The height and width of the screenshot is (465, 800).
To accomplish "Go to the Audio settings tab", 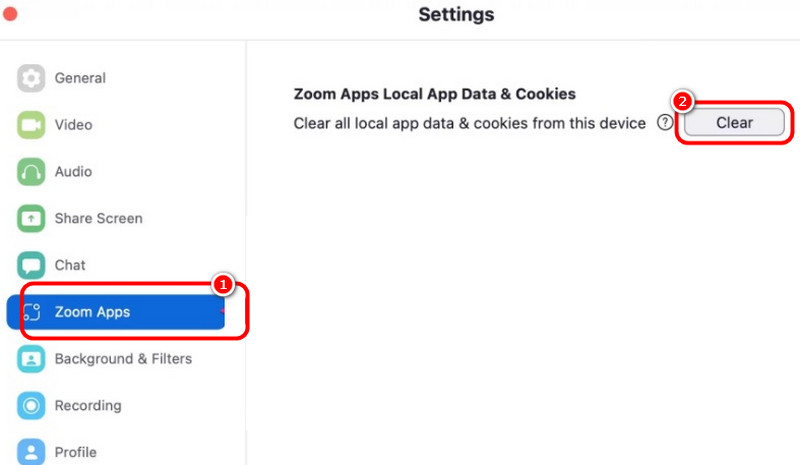I will [73, 172].
